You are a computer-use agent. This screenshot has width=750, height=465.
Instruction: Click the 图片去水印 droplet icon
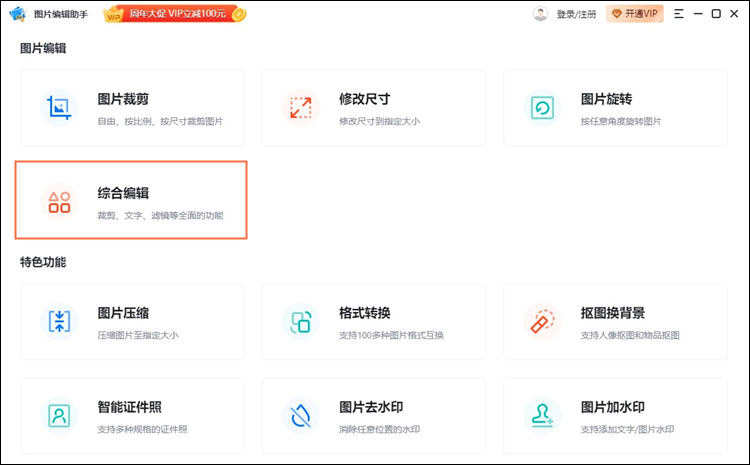click(300, 415)
